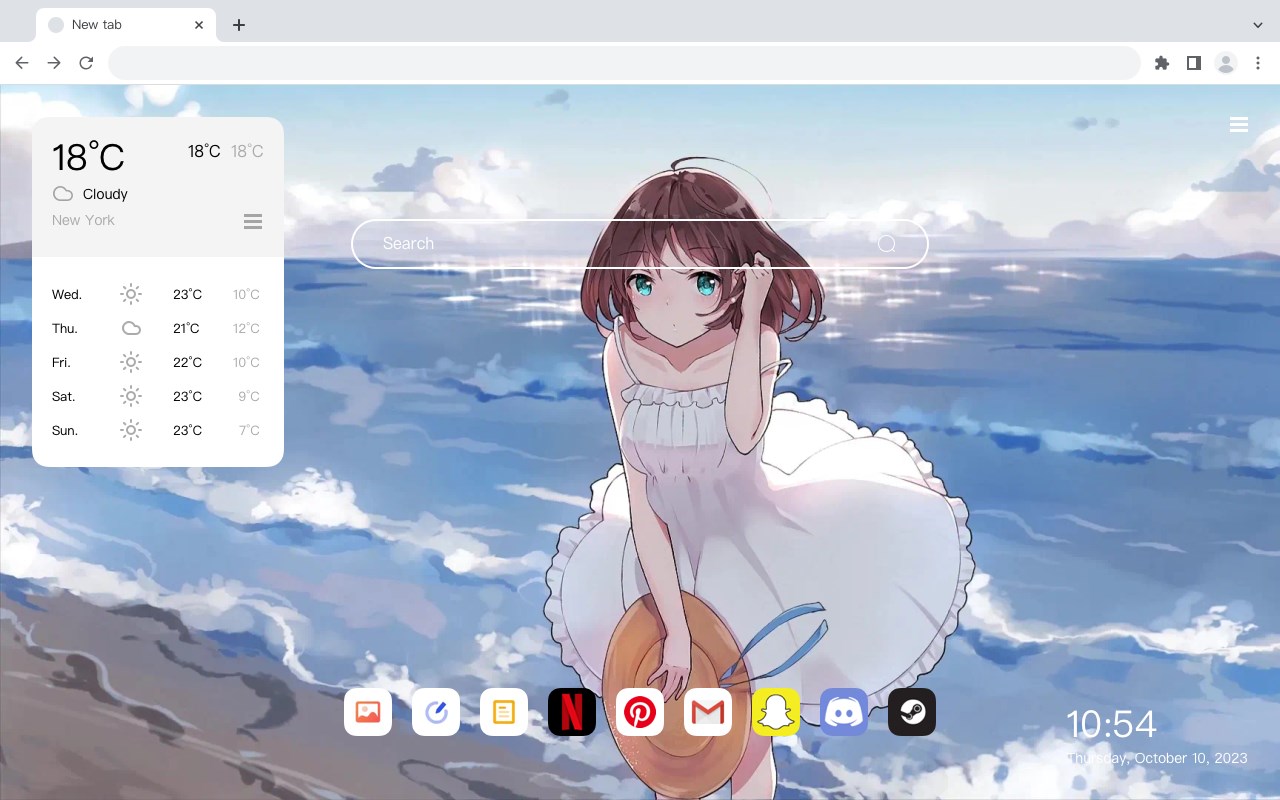
Task: Click the 10:54 clock display
Action: [1111, 724]
